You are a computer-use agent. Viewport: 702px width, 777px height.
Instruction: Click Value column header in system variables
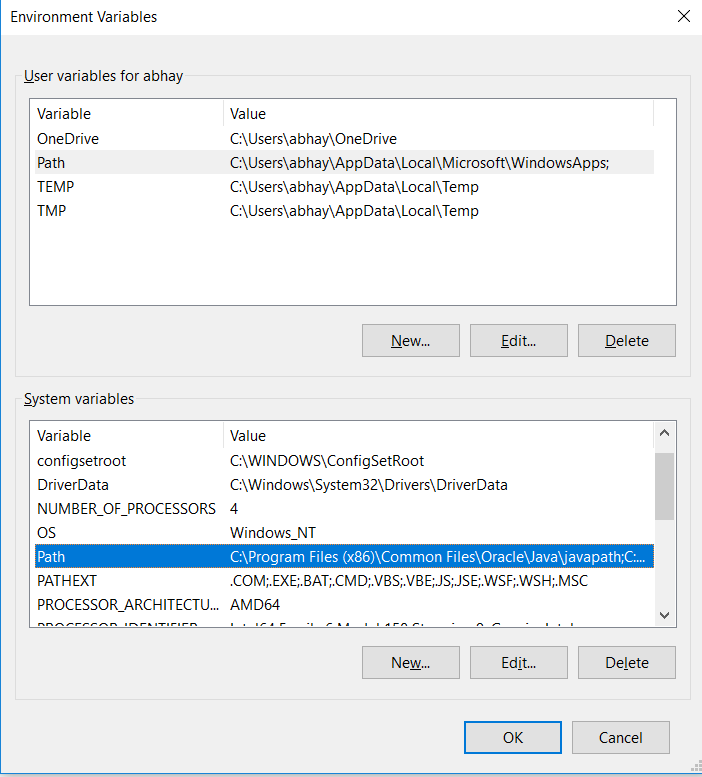[x=439, y=436]
